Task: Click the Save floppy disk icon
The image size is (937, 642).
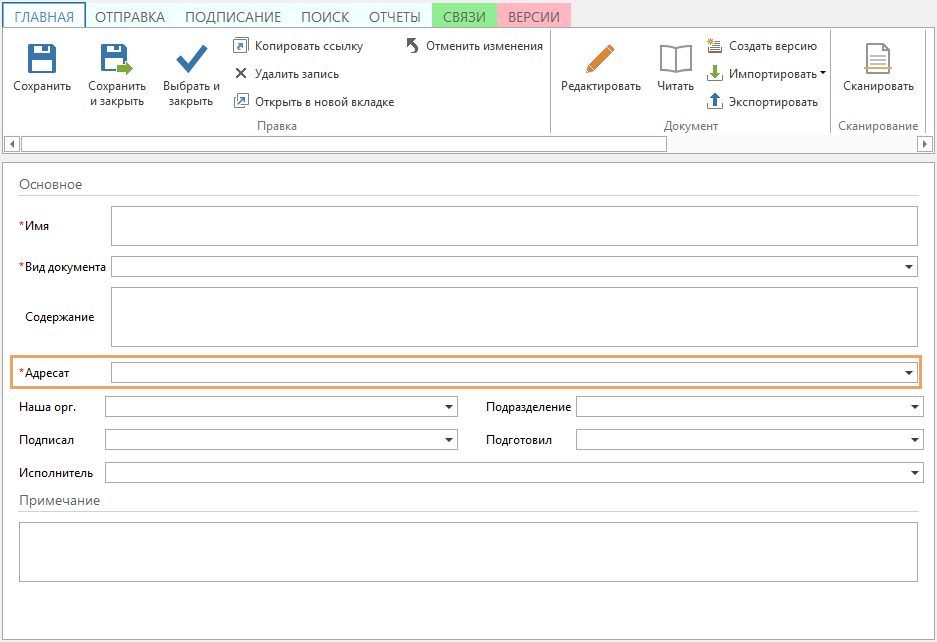Action: pos(42,60)
